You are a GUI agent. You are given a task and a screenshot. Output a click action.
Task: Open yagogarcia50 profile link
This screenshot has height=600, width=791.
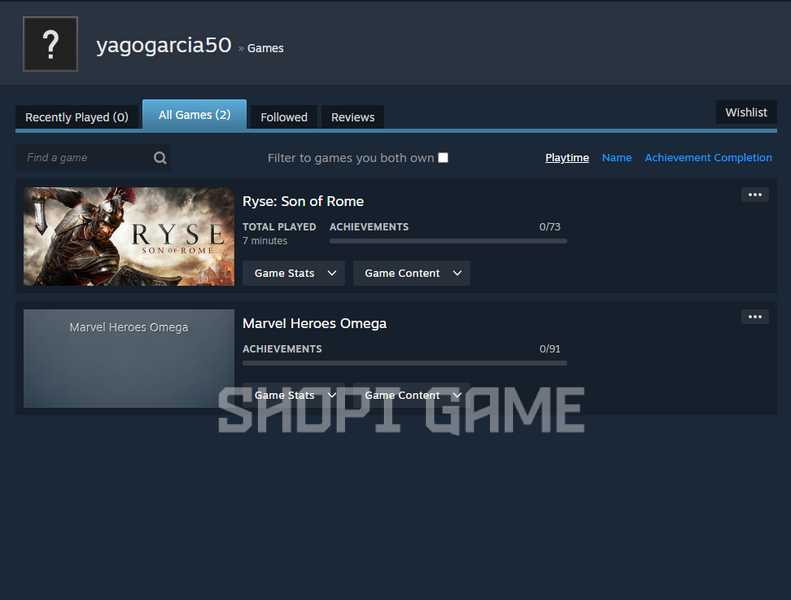point(164,45)
